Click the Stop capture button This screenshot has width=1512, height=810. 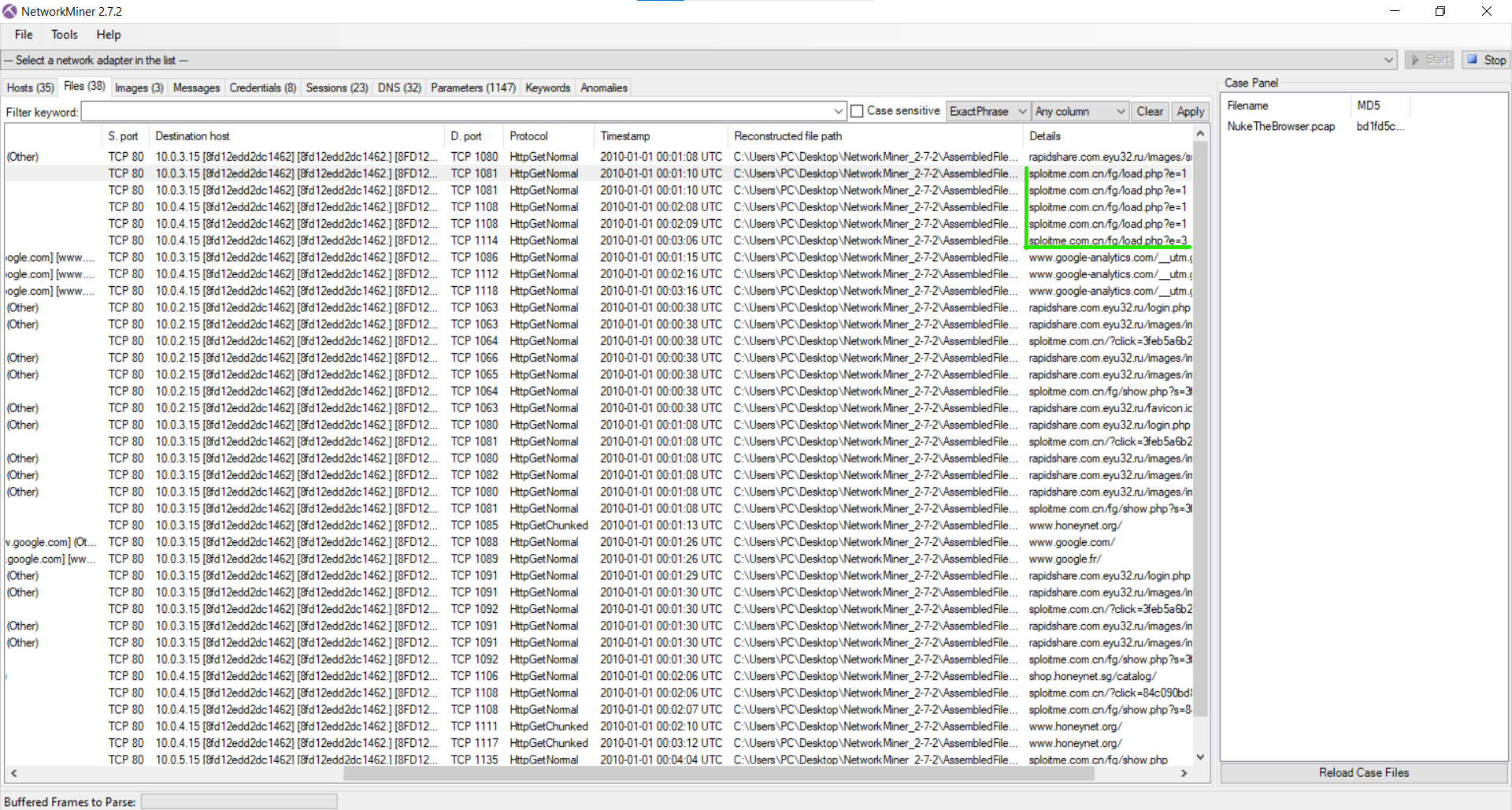(x=1486, y=60)
